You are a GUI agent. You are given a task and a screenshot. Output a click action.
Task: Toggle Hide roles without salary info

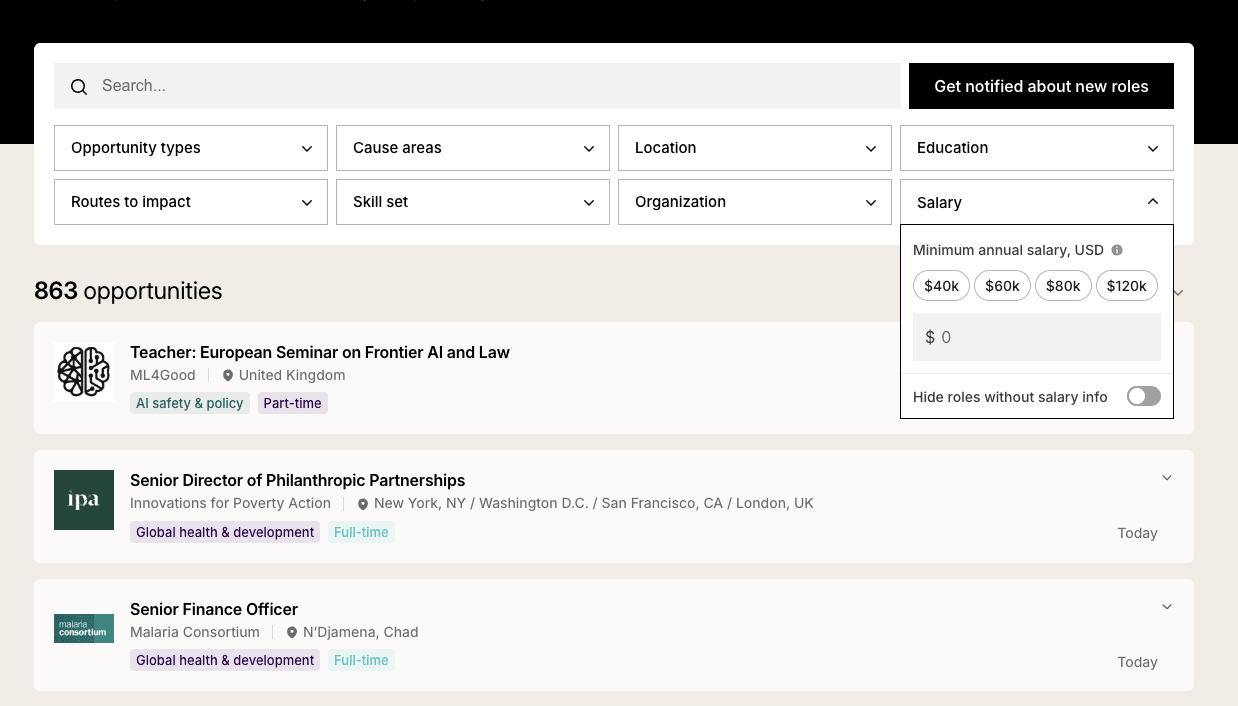click(x=1144, y=397)
